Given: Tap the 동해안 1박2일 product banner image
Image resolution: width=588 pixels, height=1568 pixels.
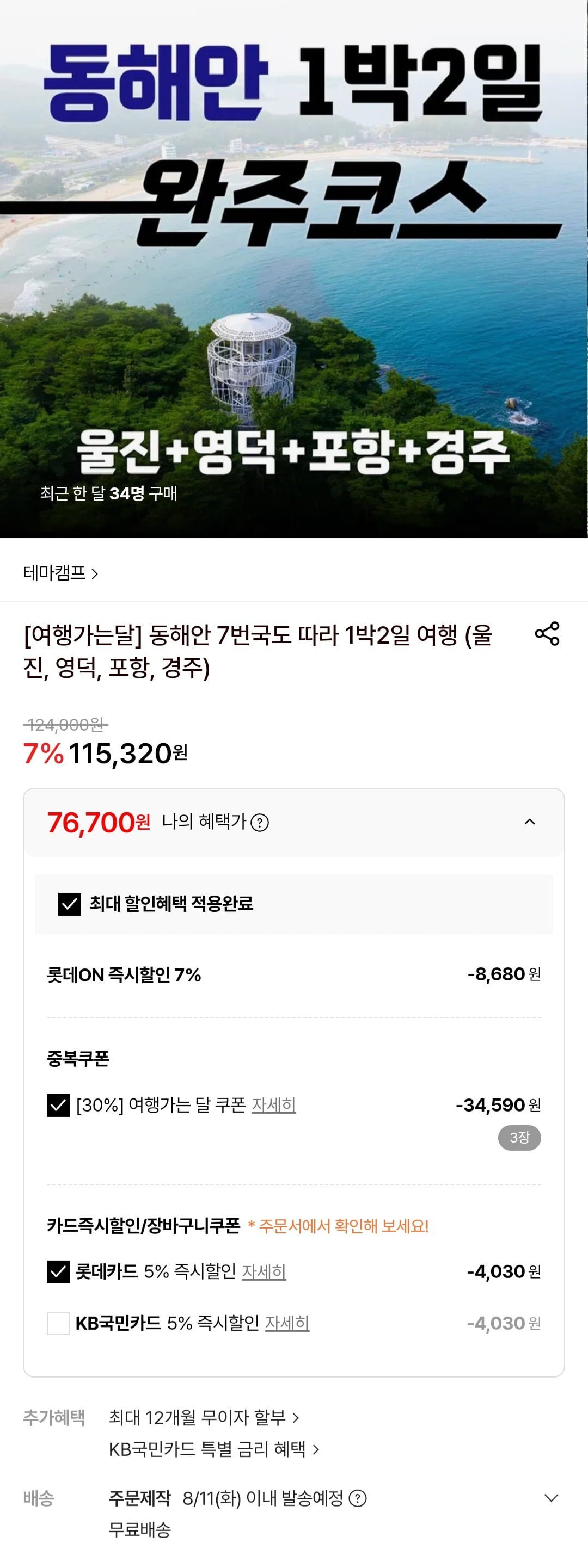Looking at the screenshot, I should tap(293, 268).
